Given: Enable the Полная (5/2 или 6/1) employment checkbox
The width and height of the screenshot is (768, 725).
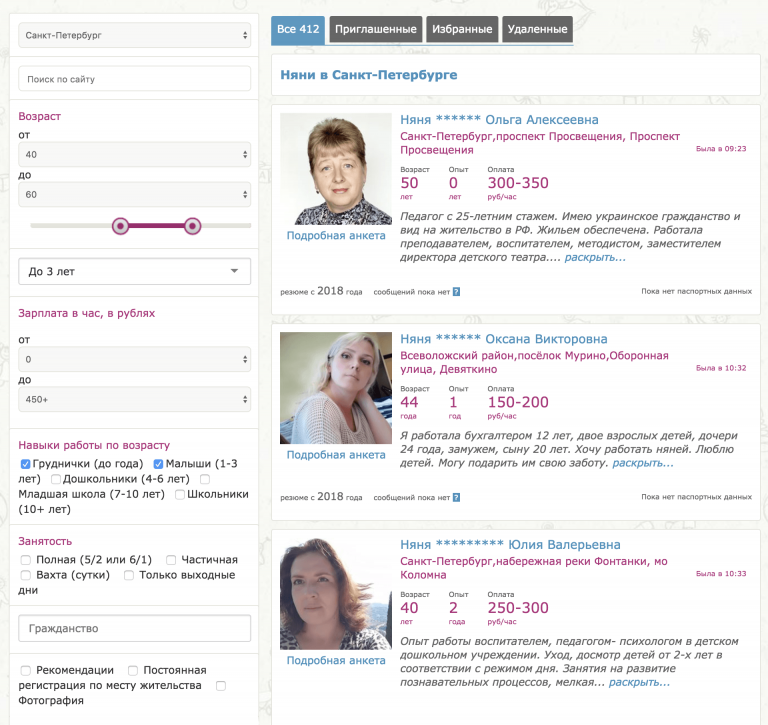Looking at the screenshot, I should [25, 560].
